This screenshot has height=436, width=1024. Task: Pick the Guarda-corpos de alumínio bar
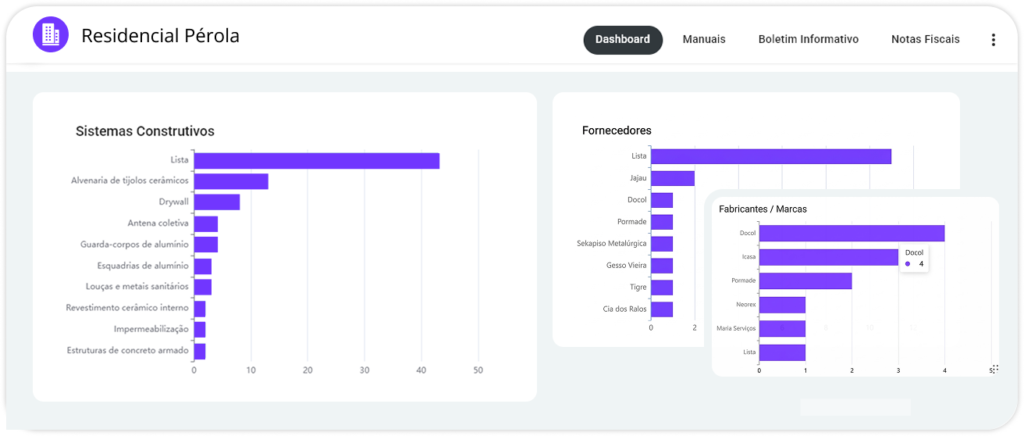click(x=206, y=244)
